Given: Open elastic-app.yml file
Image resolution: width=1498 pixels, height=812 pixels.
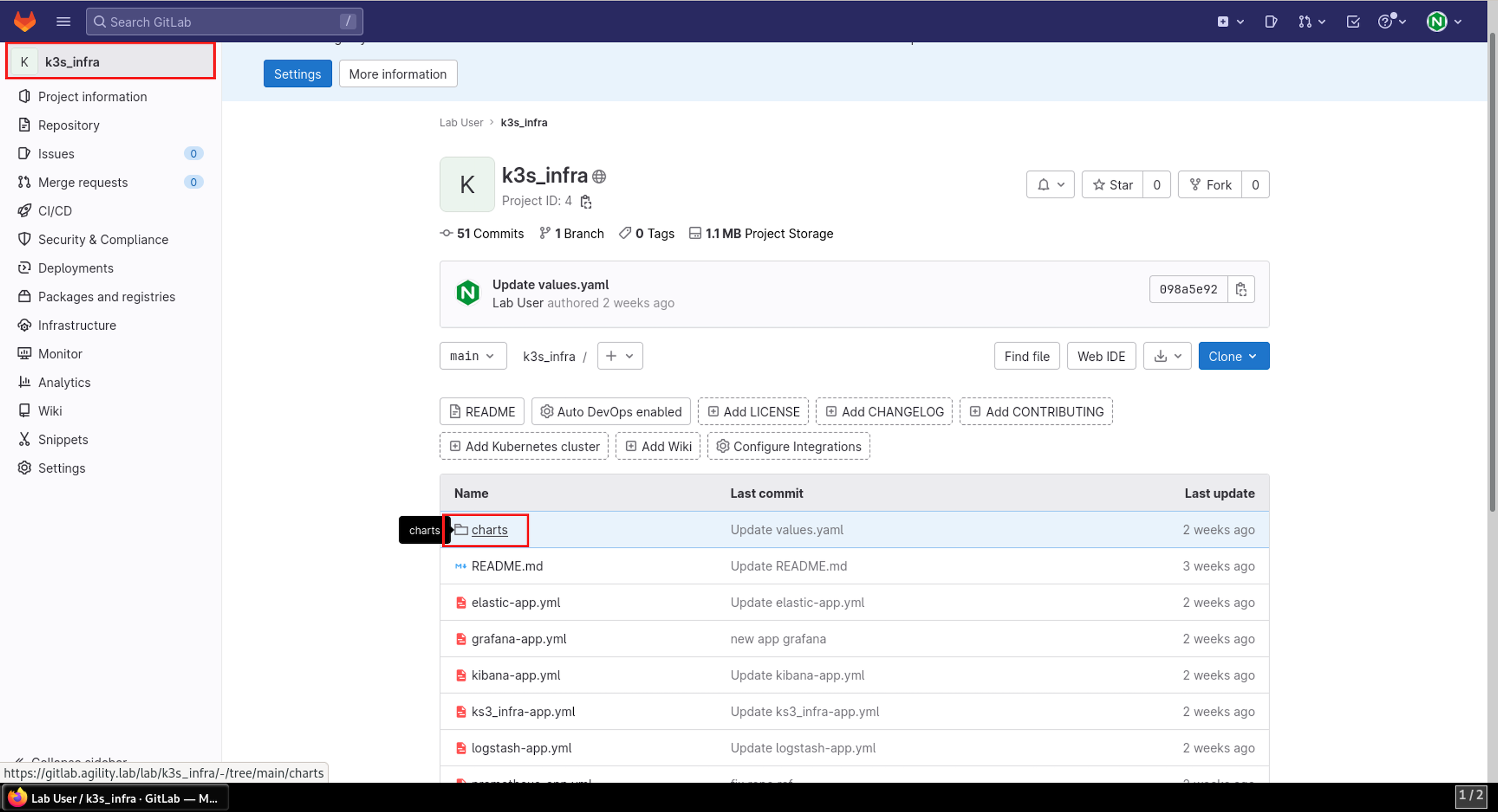Looking at the screenshot, I should tap(516, 603).
